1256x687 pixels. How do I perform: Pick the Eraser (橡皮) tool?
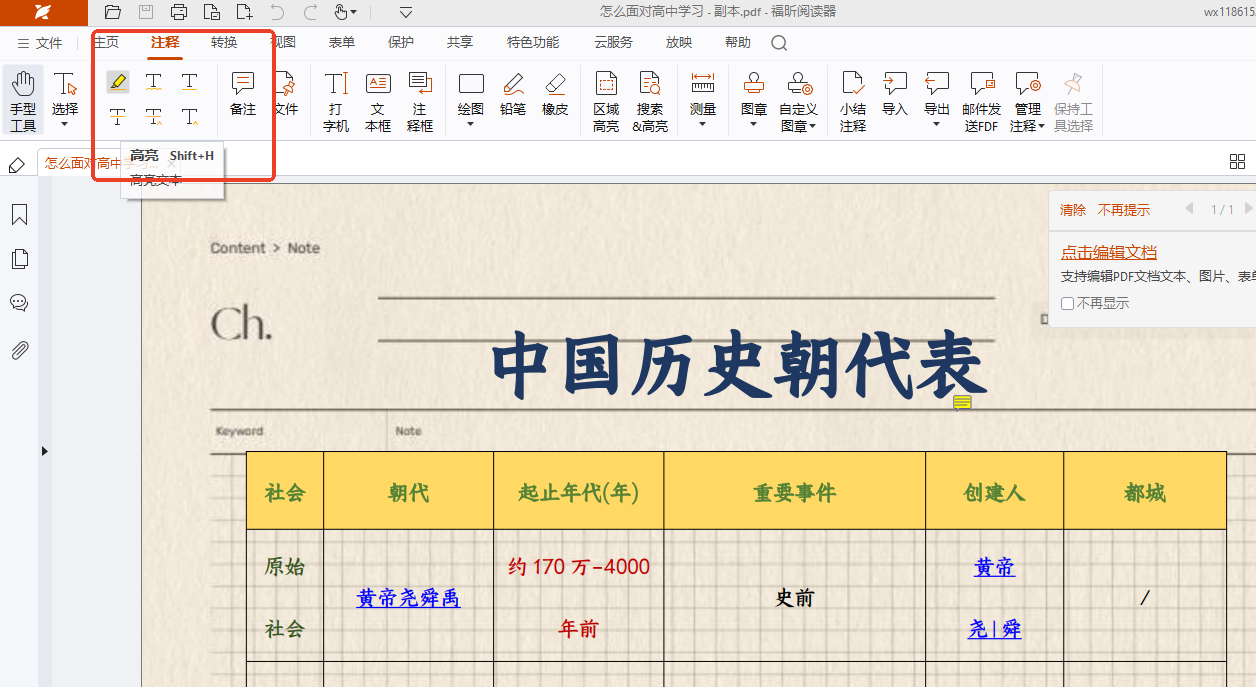[x=555, y=95]
